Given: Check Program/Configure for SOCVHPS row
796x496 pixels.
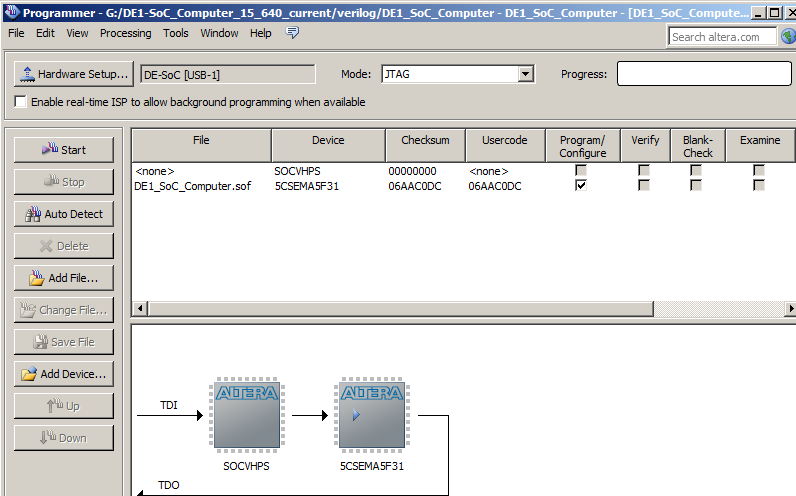Looking at the screenshot, I should [x=581, y=171].
